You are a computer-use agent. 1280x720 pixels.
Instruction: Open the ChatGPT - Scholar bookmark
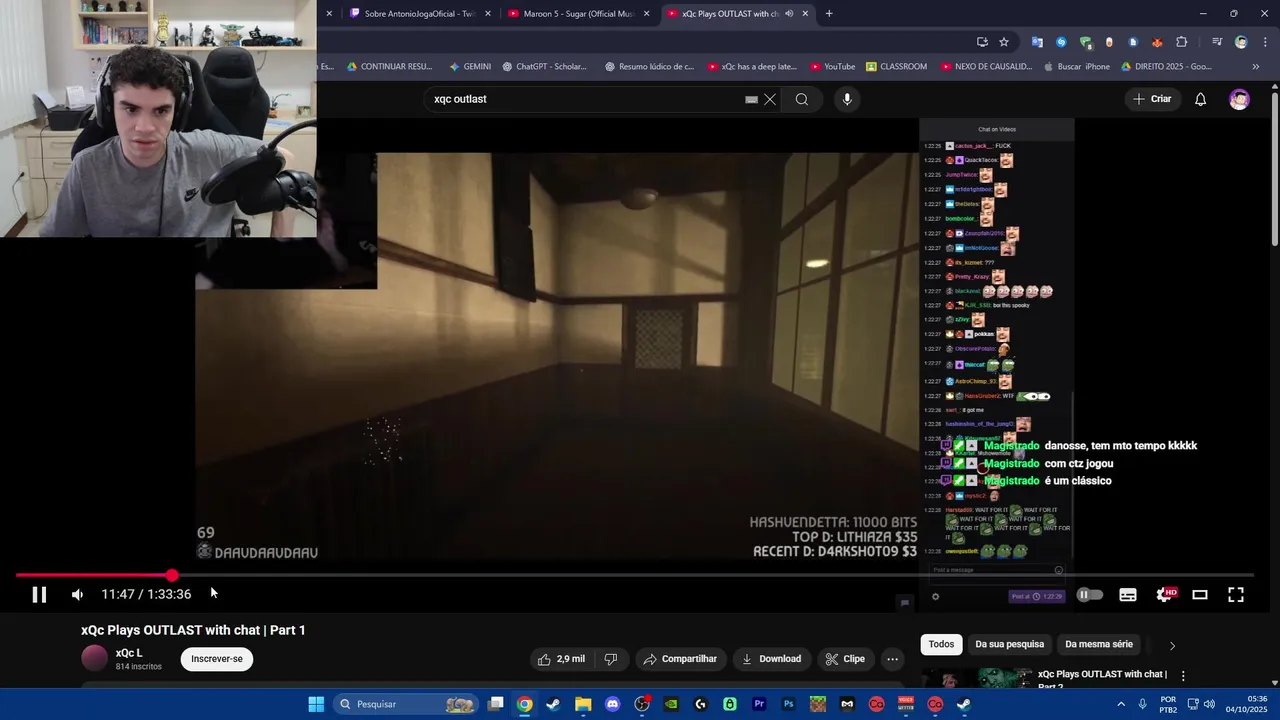(x=544, y=67)
